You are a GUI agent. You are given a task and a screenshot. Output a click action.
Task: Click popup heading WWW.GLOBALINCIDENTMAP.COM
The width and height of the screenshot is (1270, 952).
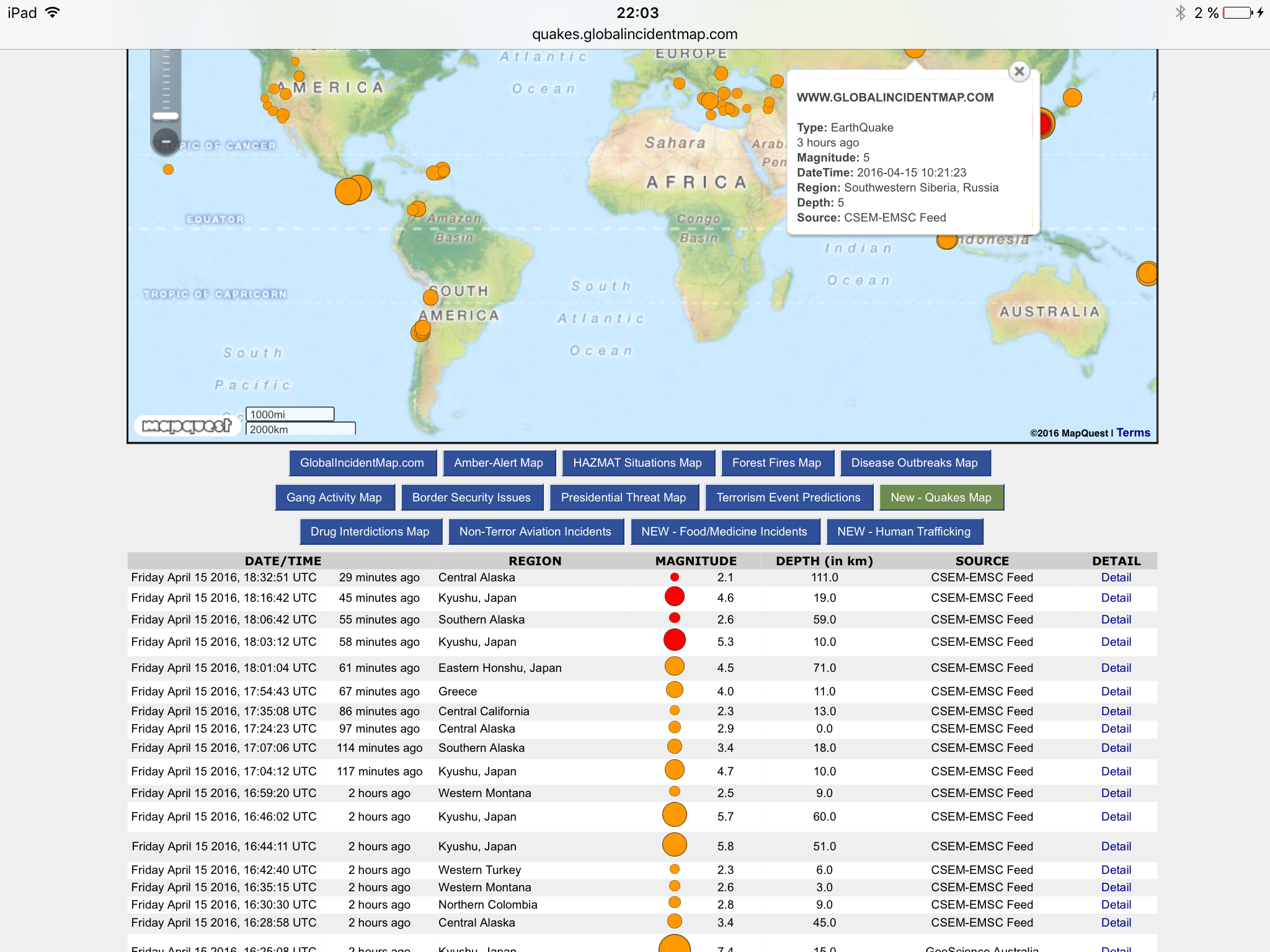[895, 97]
